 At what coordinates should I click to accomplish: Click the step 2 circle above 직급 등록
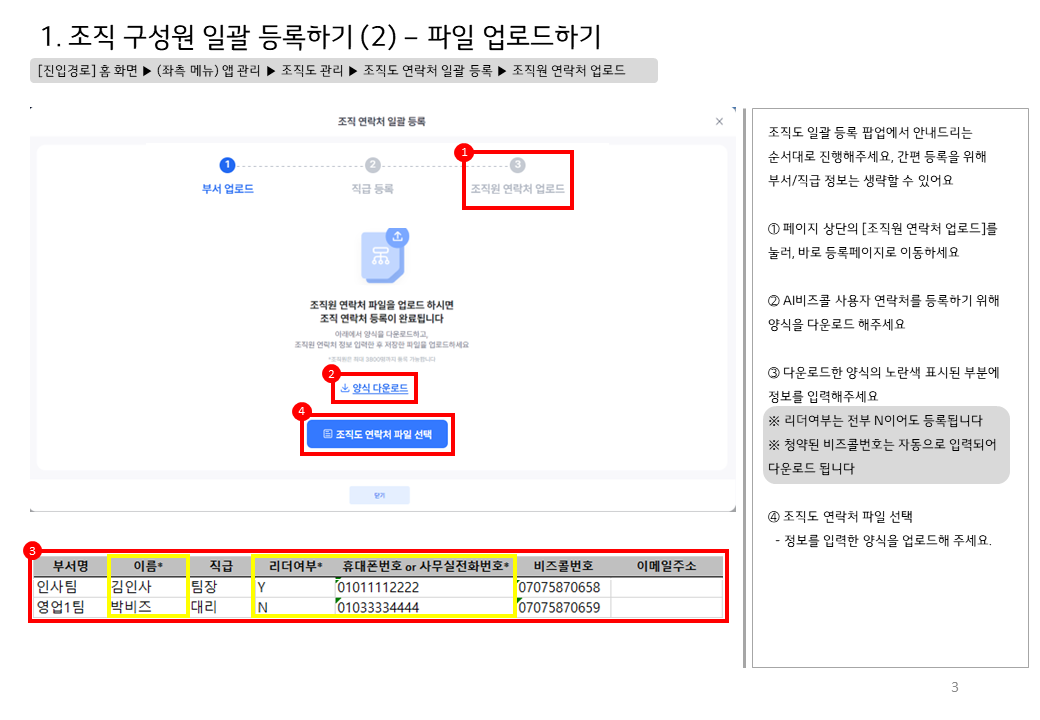point(372,165)
